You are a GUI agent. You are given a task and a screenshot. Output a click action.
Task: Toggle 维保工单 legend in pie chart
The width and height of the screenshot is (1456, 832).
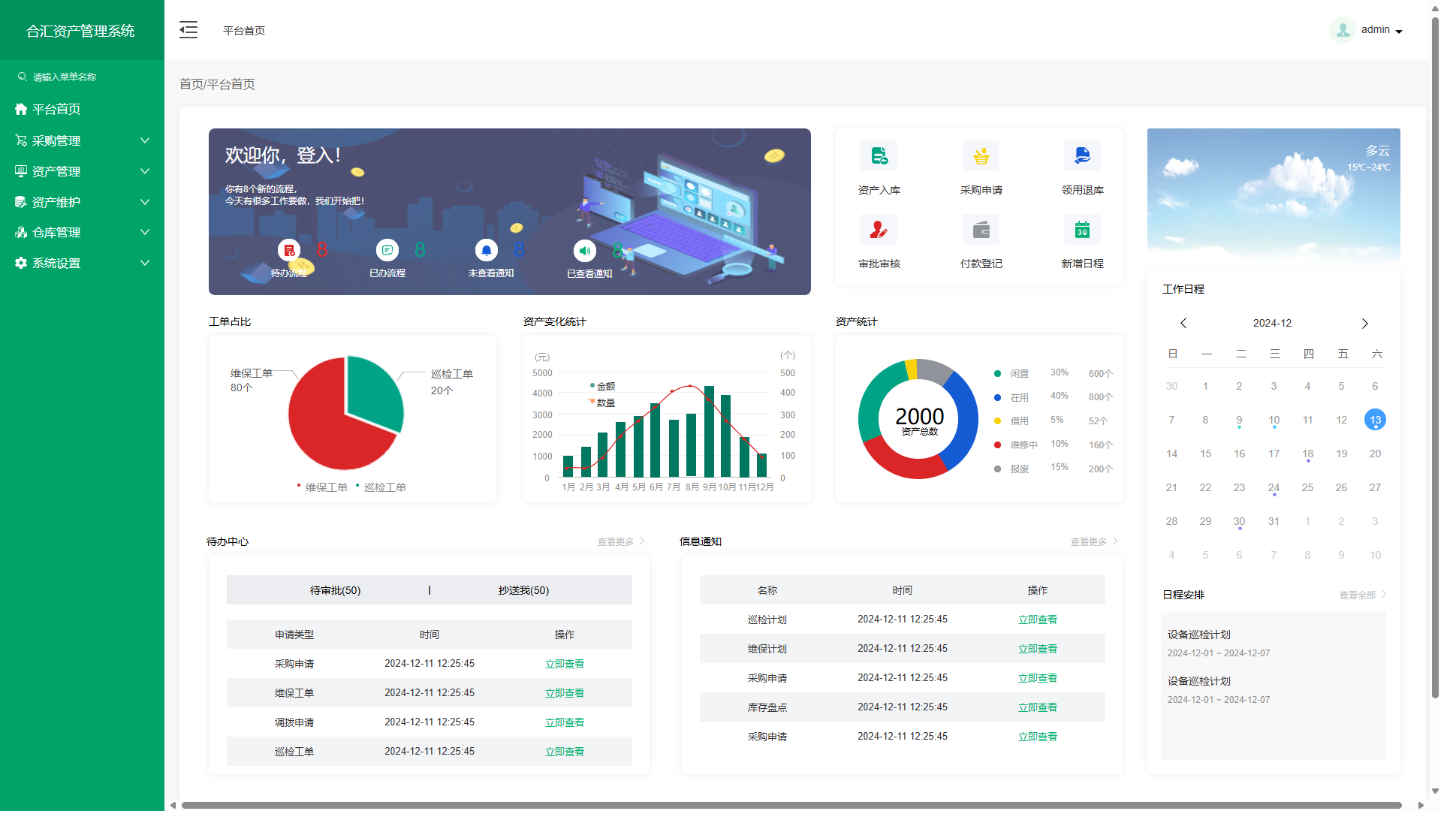tap(325, 487)
